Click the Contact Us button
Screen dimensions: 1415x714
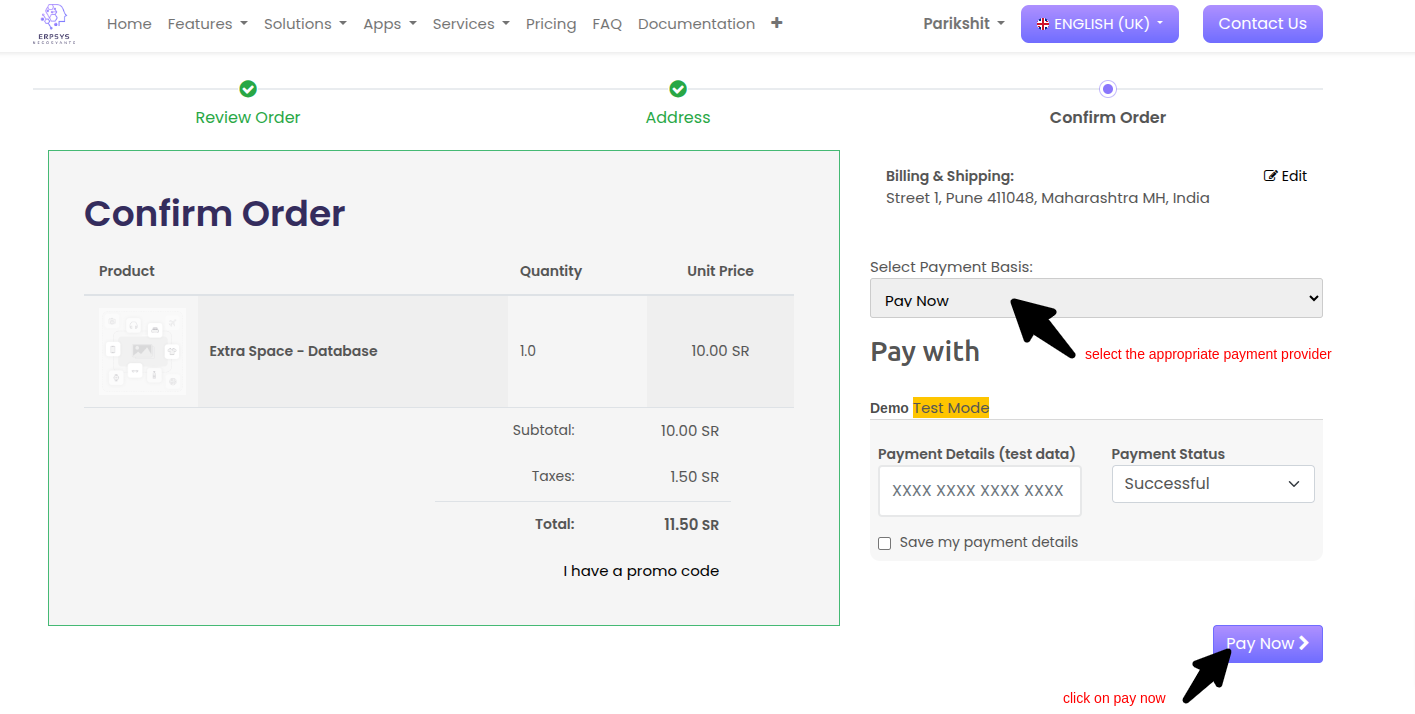tap(1262, 24)
